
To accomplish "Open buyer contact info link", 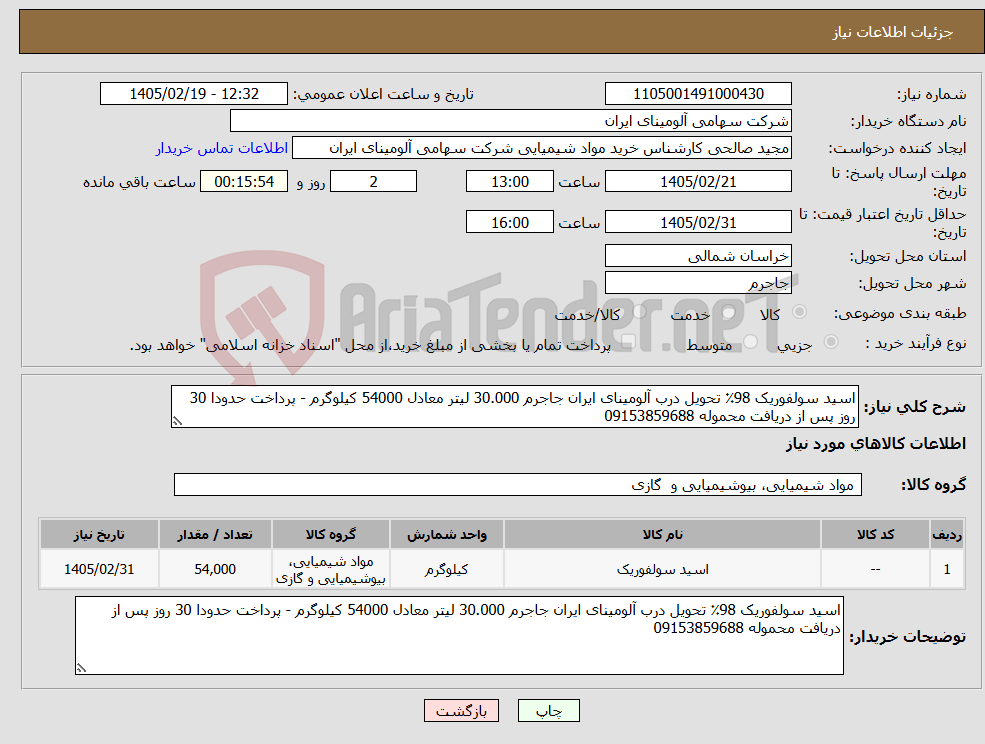I will coord(222,148).
